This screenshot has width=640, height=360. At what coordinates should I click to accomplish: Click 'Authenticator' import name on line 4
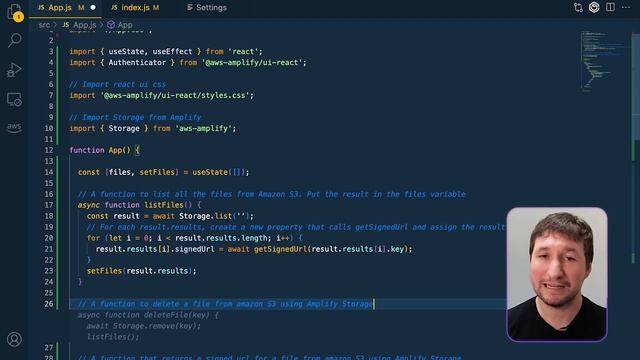click(x=137, y=62)
